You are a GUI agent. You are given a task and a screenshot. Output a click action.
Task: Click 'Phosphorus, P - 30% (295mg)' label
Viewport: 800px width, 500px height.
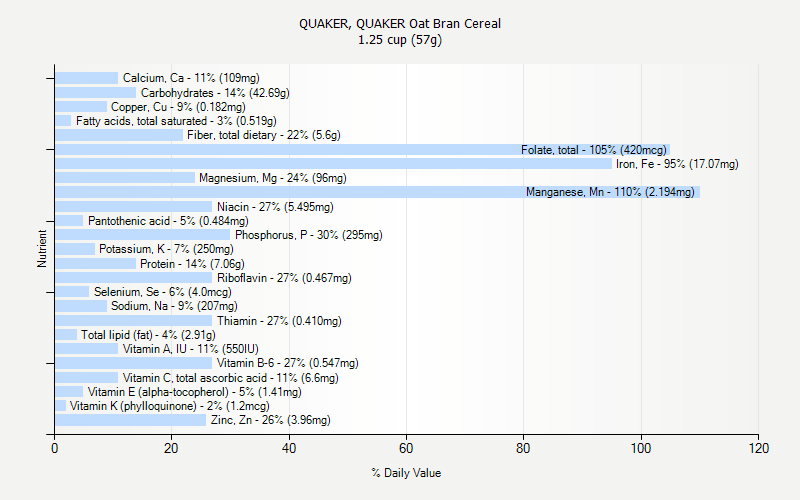(309, 235)
